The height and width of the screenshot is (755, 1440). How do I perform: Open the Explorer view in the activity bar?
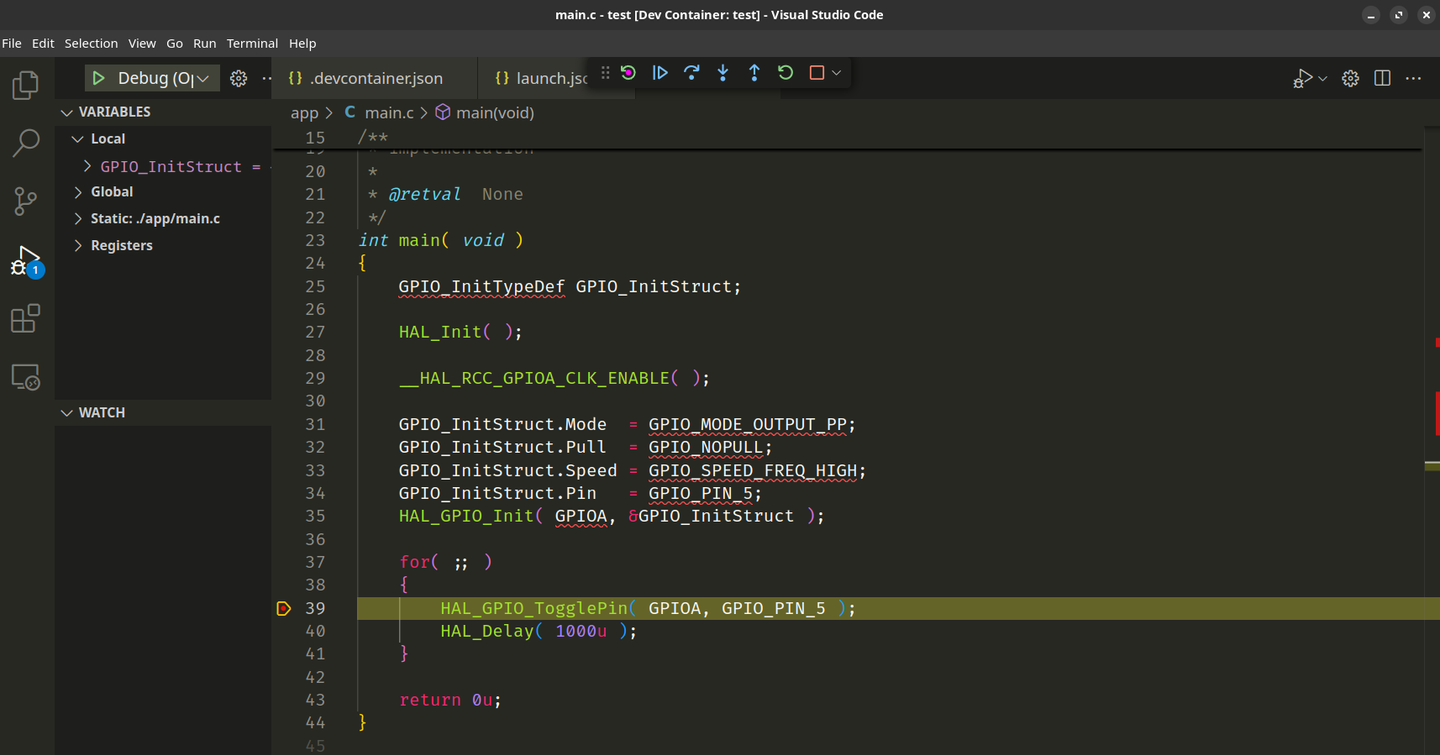coord(26,86)
